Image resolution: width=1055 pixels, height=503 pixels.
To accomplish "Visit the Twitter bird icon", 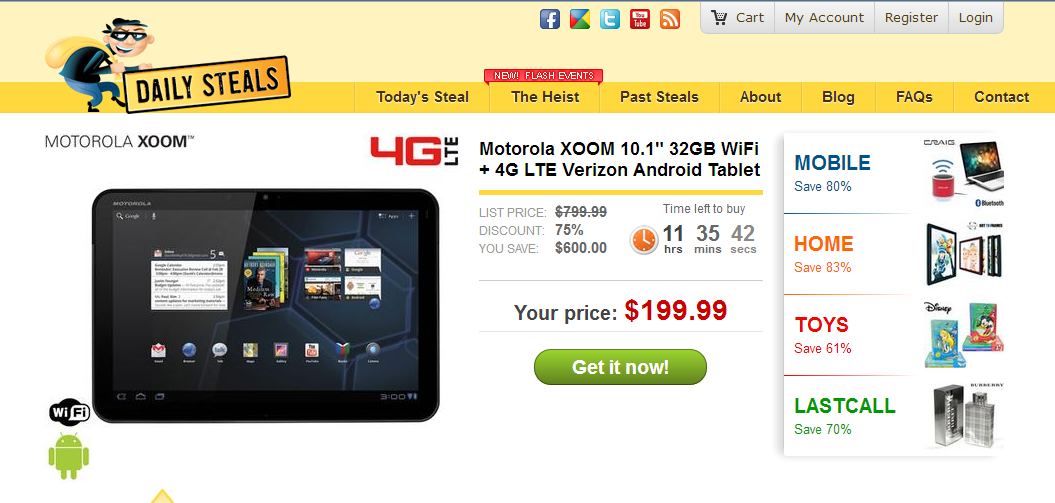I will click(610, 19).
